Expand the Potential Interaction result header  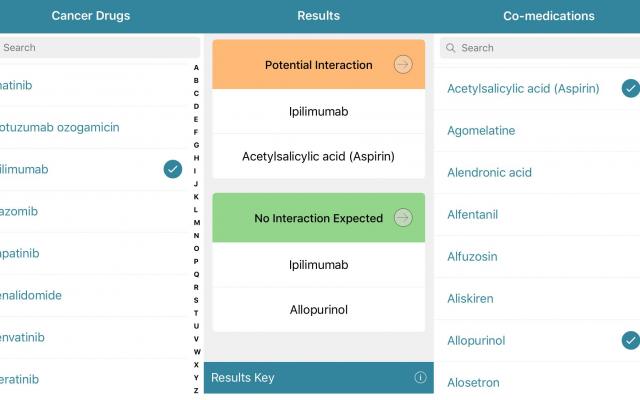click(x=318, y=65)
